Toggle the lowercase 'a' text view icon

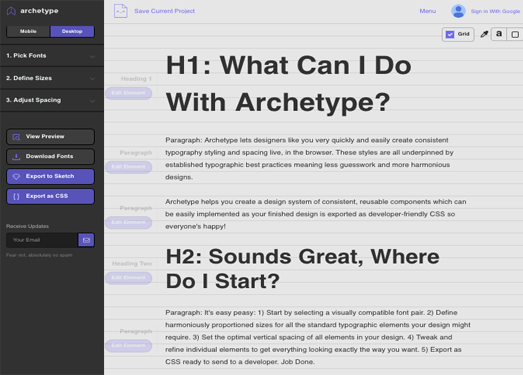pos(499,34)
